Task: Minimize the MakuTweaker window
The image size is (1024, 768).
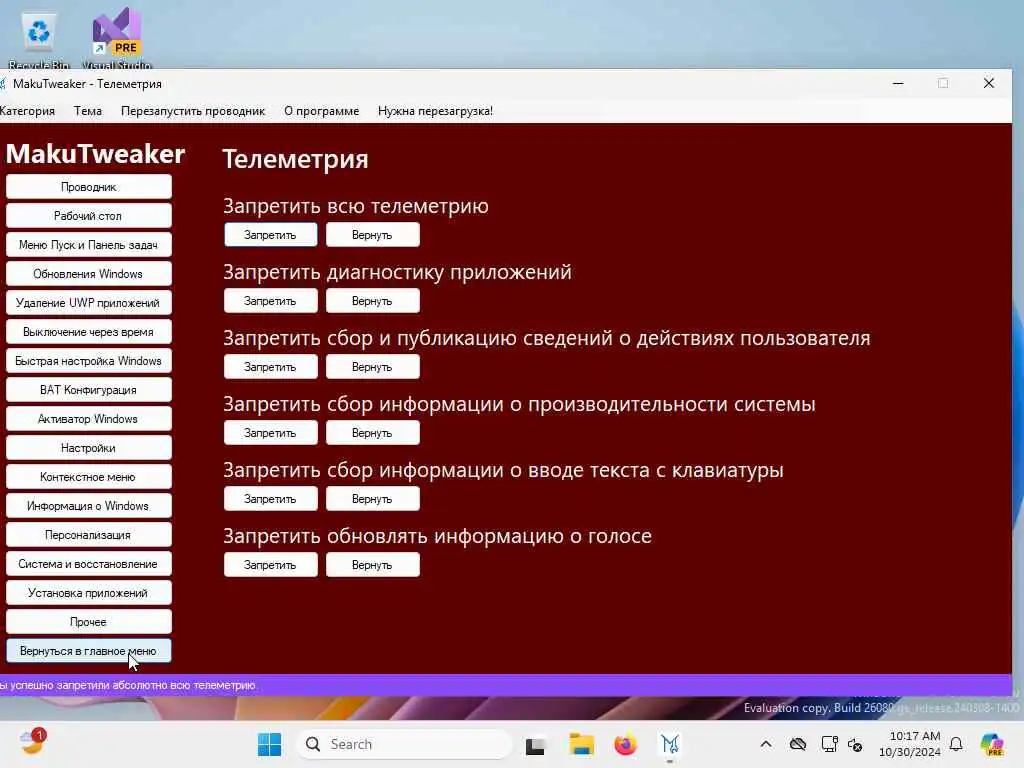Action: click(898, 83)
